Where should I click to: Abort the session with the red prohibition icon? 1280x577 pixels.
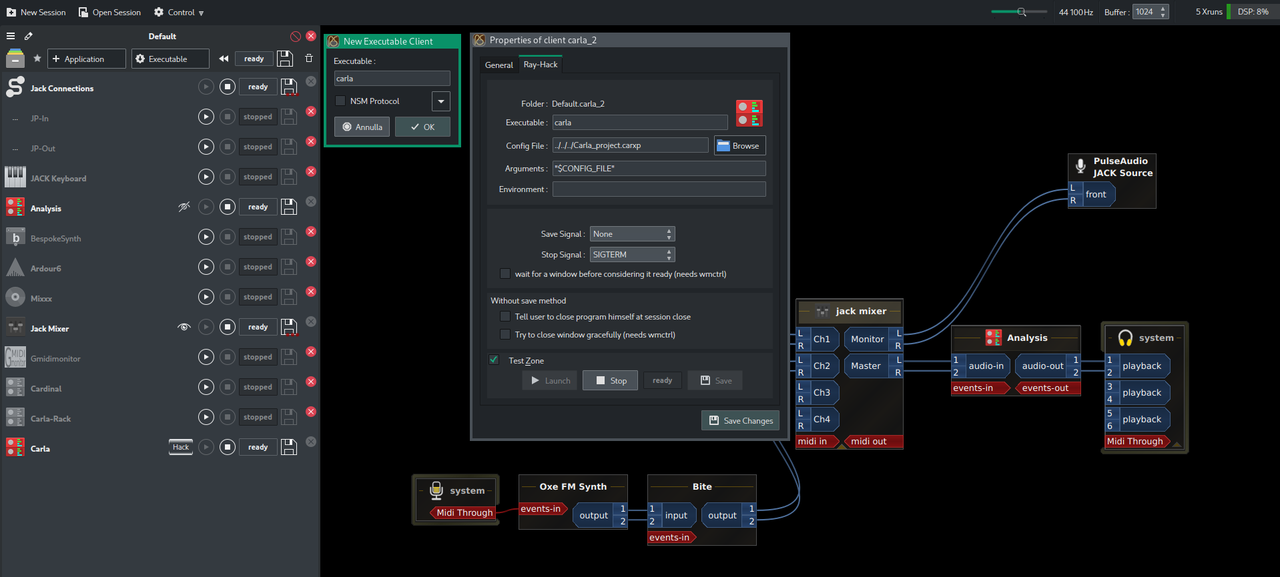296,36
